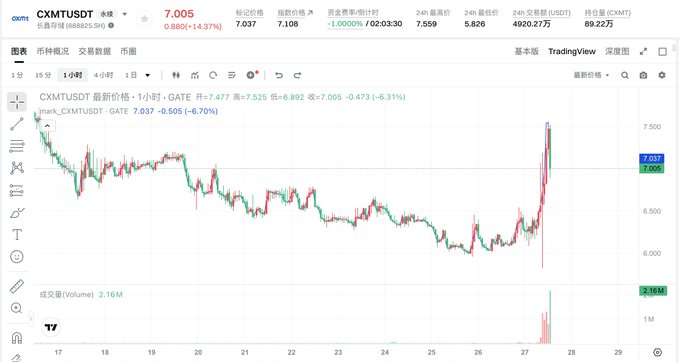Select the 深度图 depth chart mode
The width and height of the screenshot is (680, 362).
coord(617,52)
